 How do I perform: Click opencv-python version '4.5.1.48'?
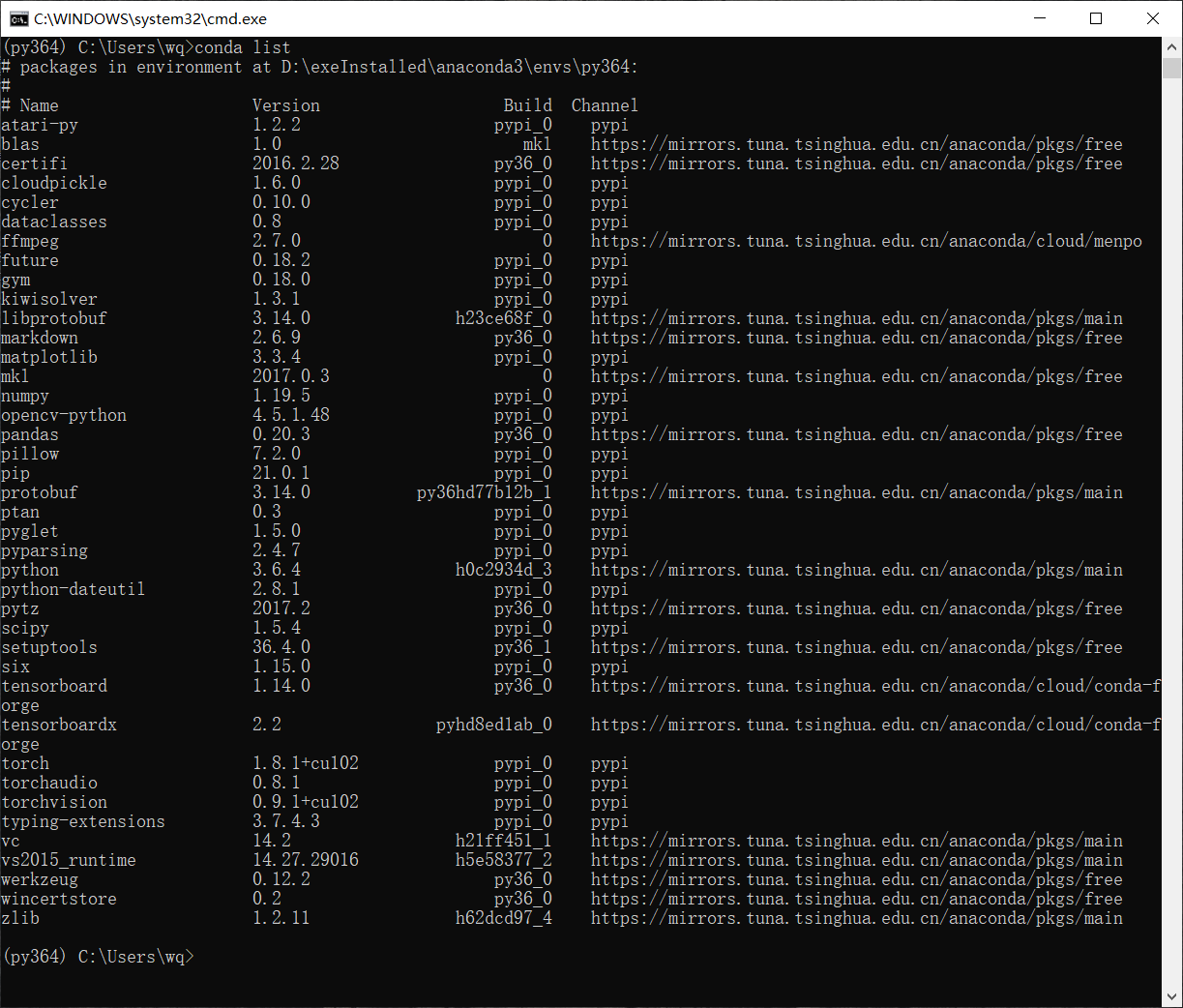[x=291, y=415]
